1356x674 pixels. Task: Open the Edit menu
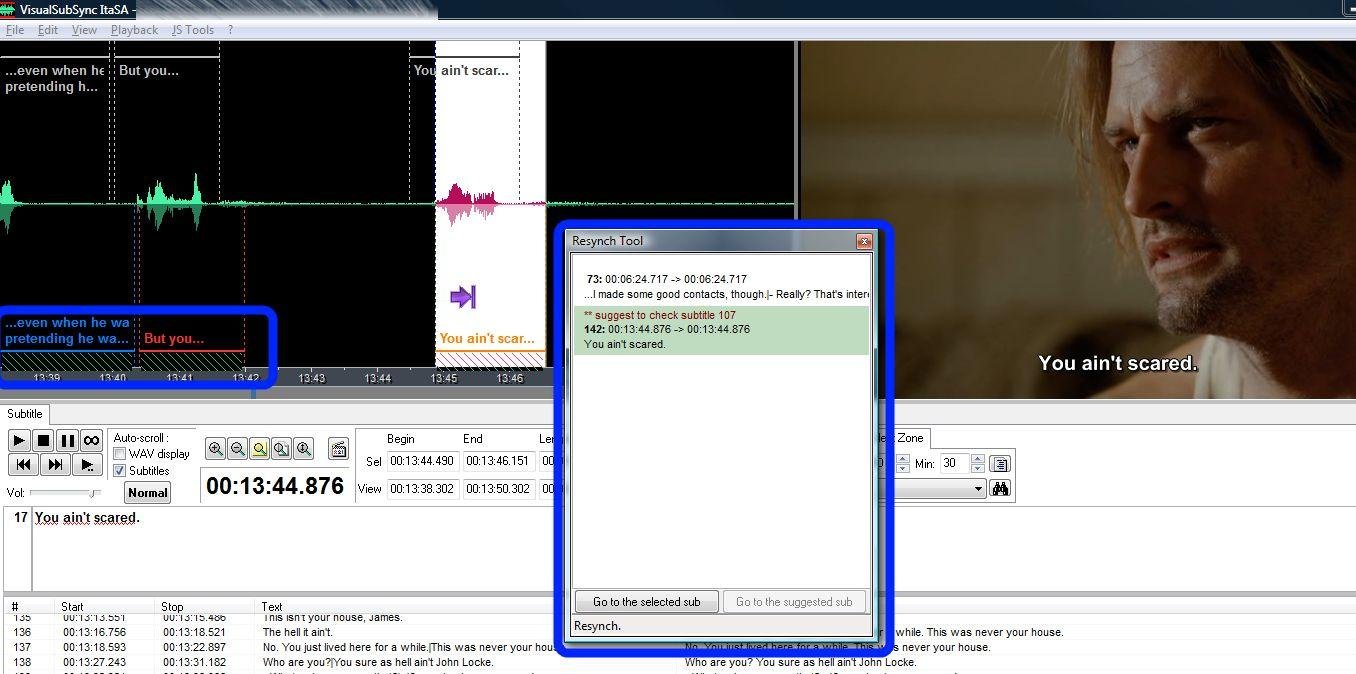48,30
